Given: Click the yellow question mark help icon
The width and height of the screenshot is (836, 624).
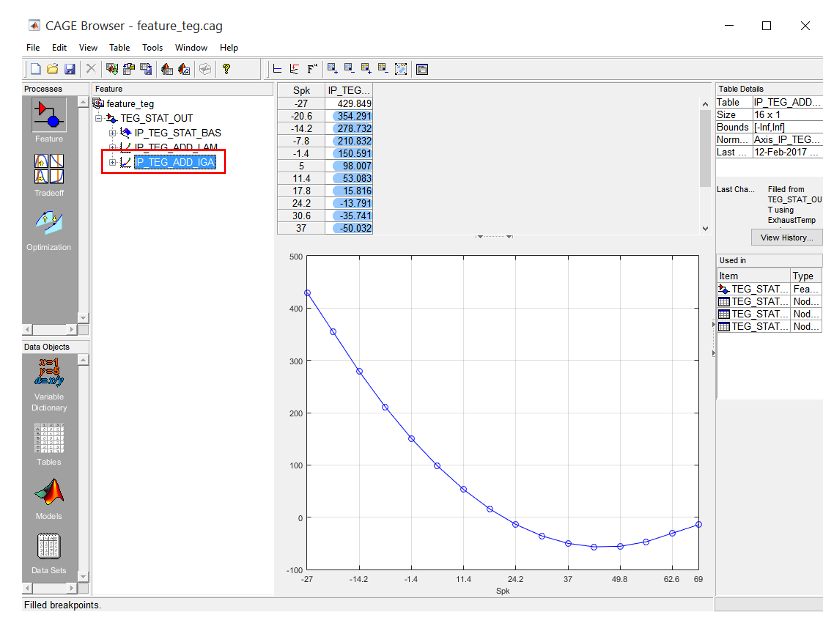Looking at the screenshot, I should pos(227,69).
